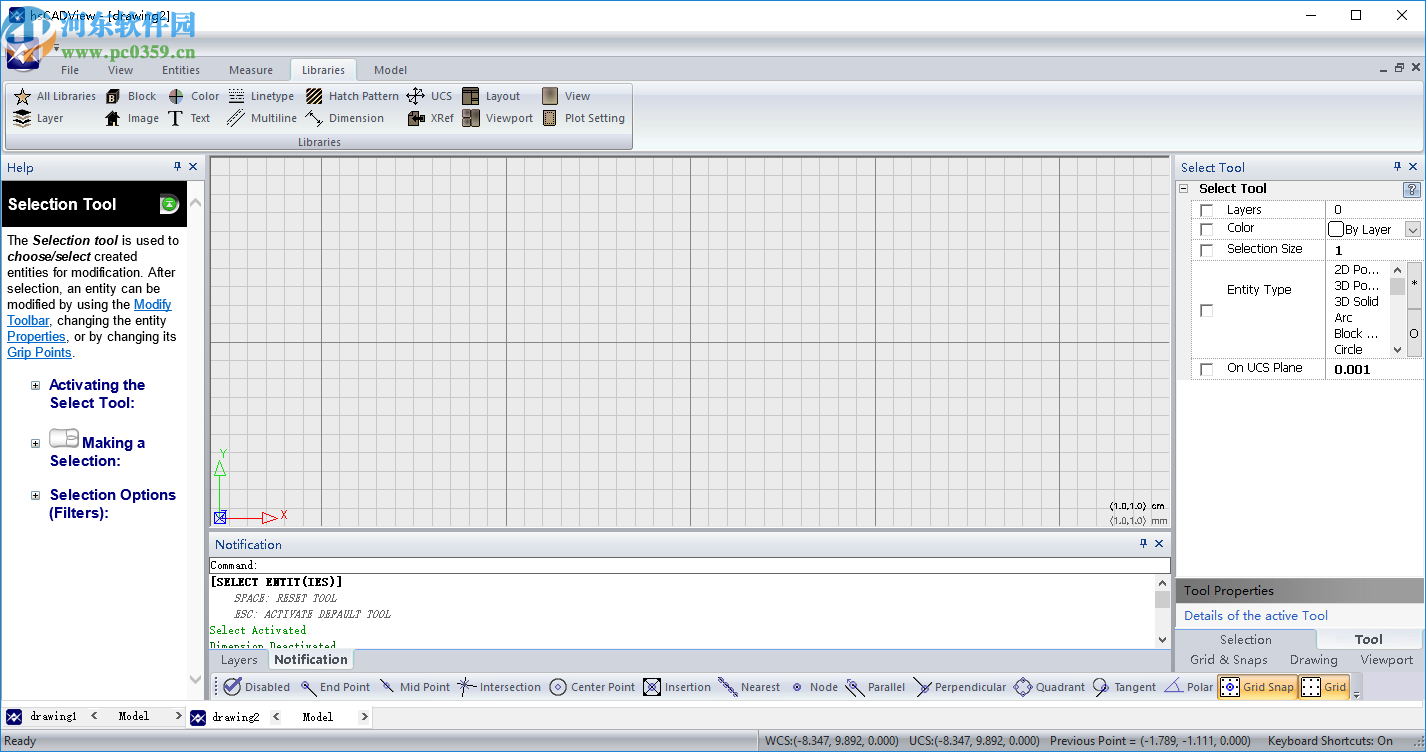Open the Layout library icon
This screenshot has width=1426, height=752.
coord(471,96)
